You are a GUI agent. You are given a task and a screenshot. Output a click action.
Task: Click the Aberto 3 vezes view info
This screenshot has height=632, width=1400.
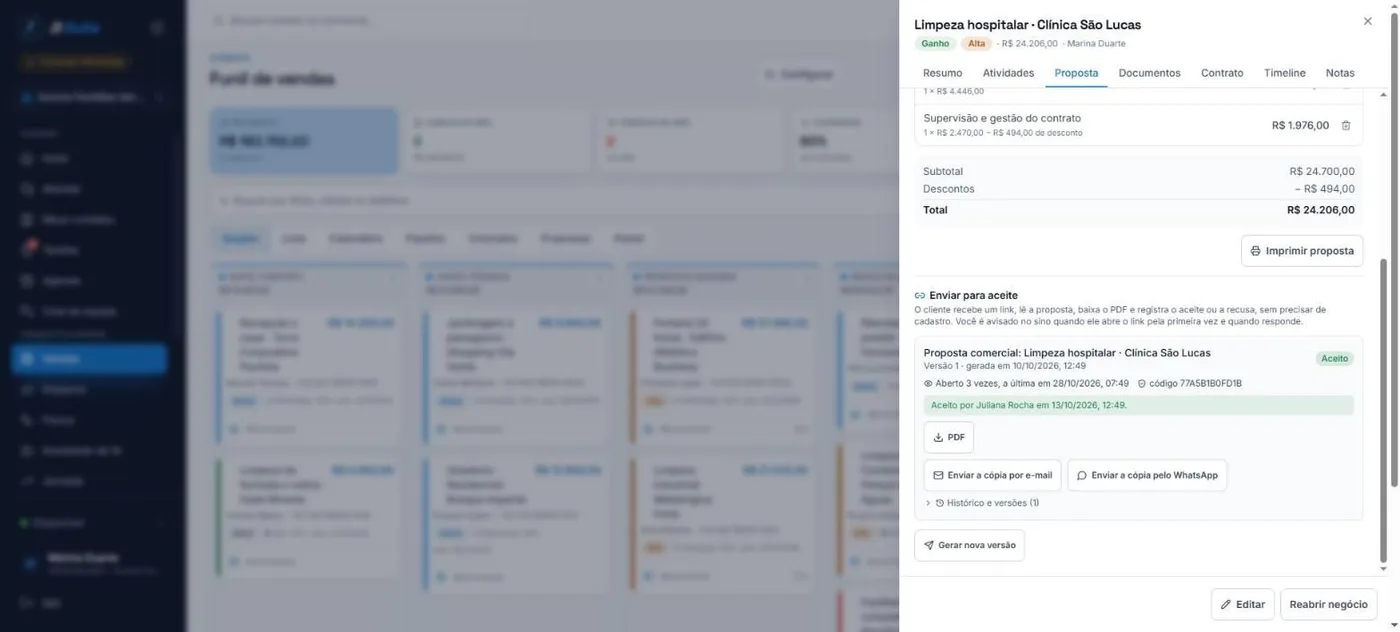click(x=1026, y=383)
